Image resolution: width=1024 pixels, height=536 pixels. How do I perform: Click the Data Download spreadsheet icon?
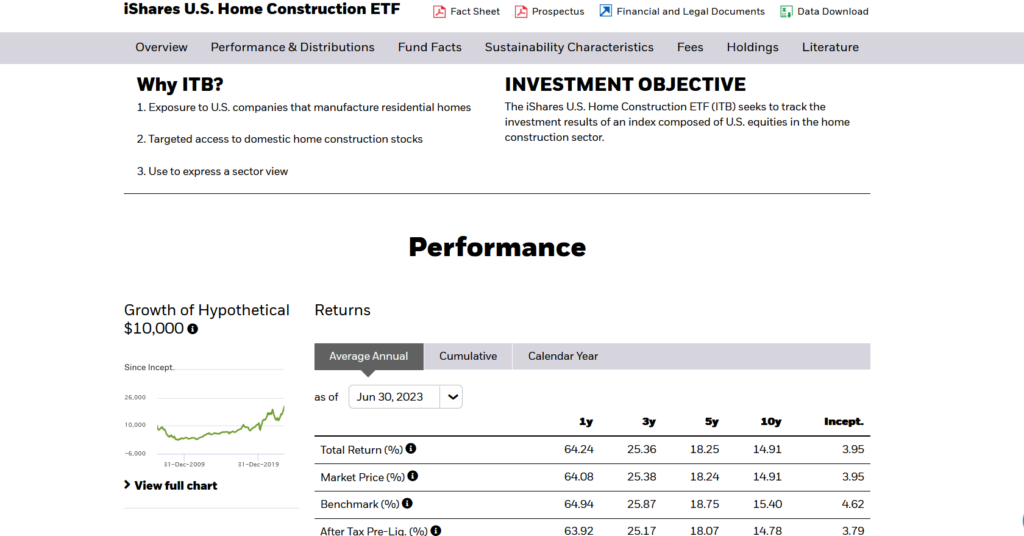[786, 12]
